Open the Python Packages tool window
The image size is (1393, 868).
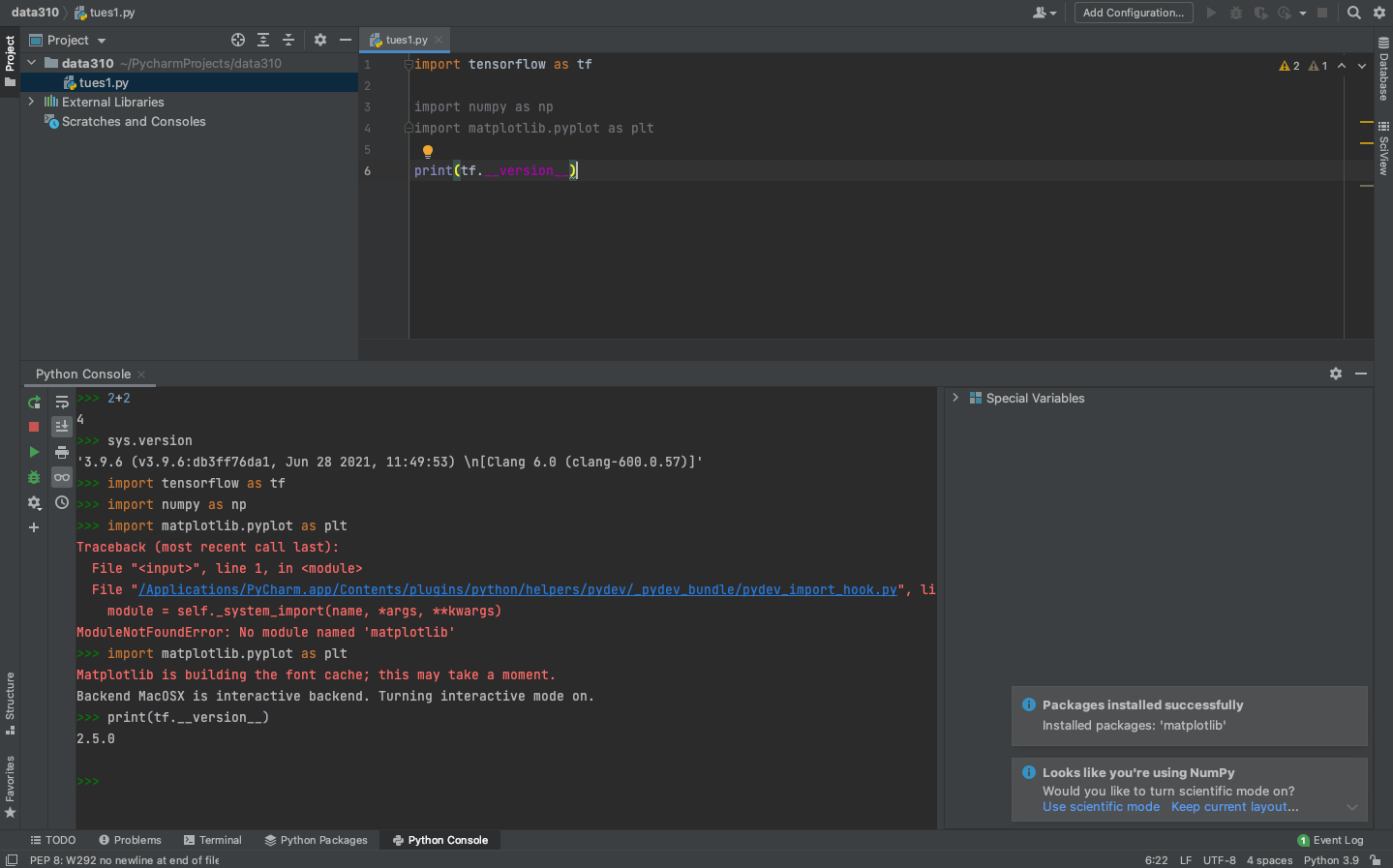point(317,840)
